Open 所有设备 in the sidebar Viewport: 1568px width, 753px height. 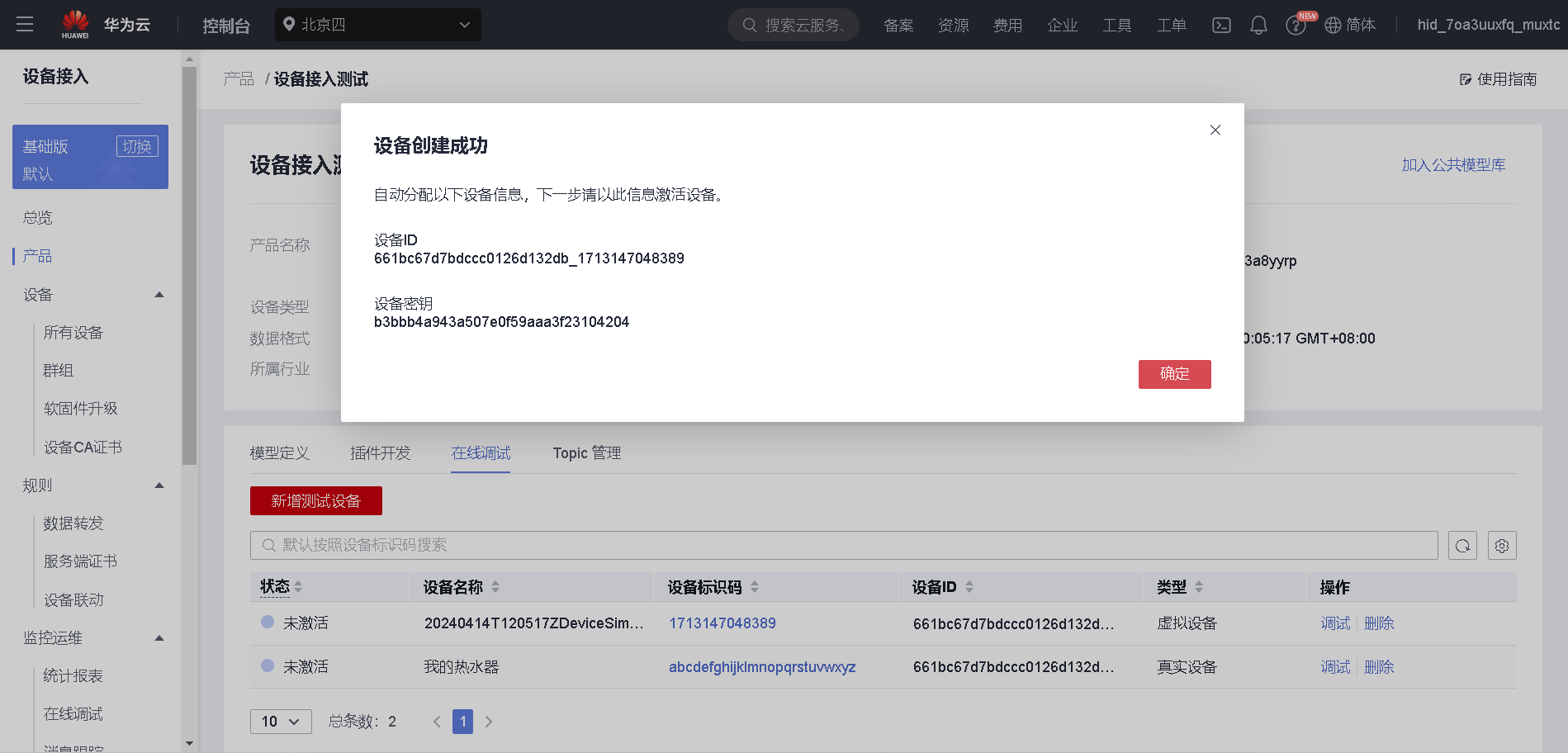[x=73, y=333]
